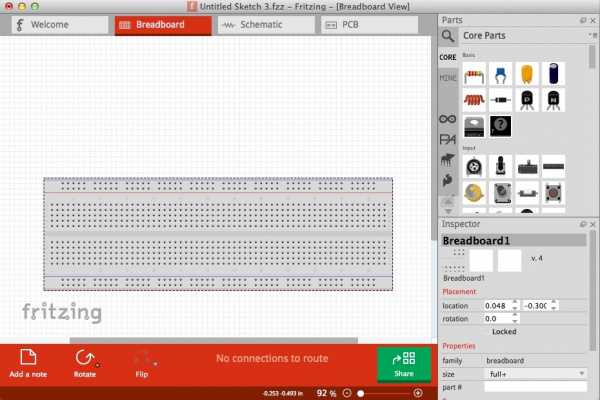
Task: Toggle the Locked checkbox in Inspector
Action: 488,331
